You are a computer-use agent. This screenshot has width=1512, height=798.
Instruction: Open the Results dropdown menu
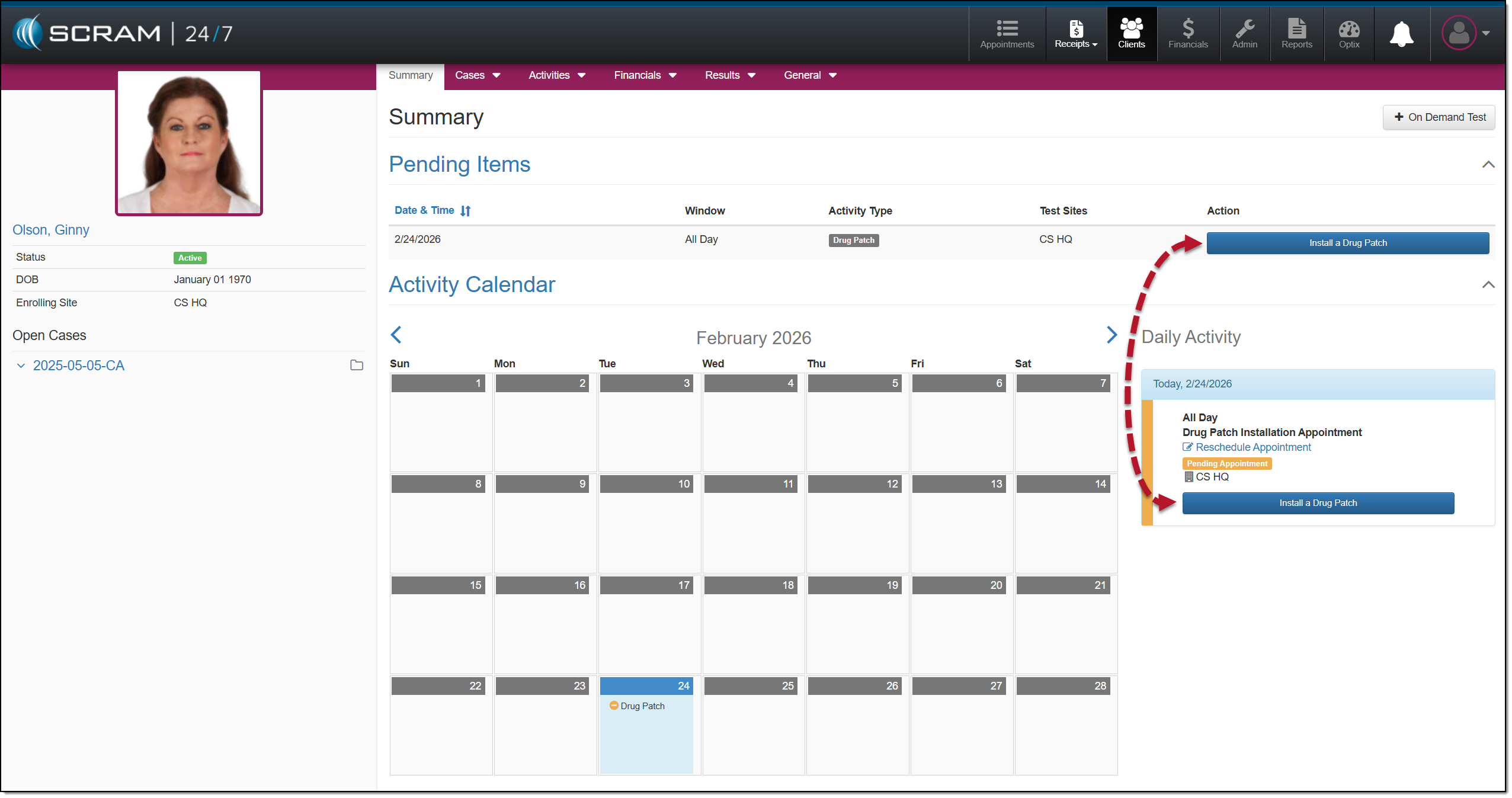(x=729, y=75)
